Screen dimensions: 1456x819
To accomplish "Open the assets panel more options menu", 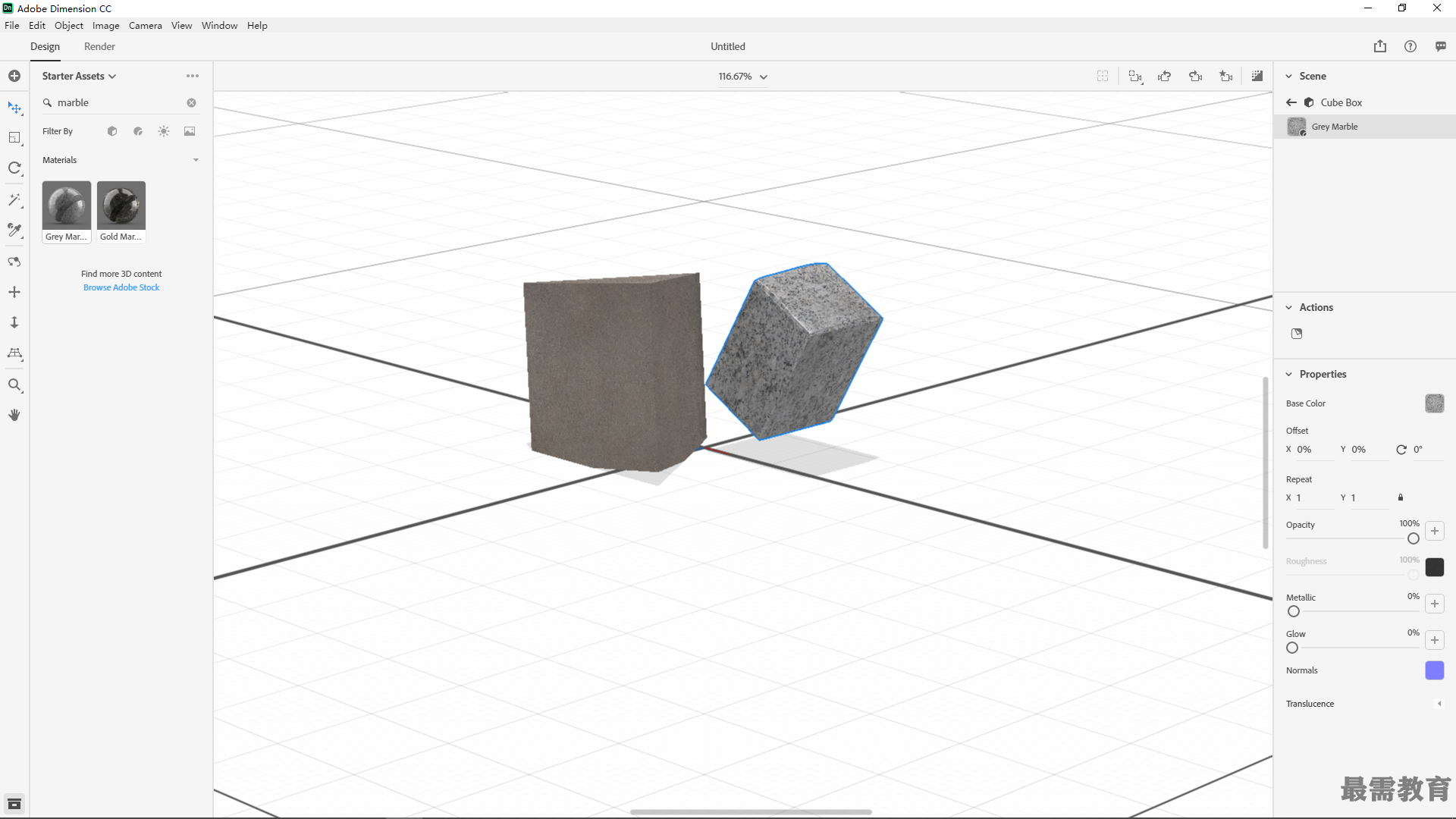I will tap(193, 76).
